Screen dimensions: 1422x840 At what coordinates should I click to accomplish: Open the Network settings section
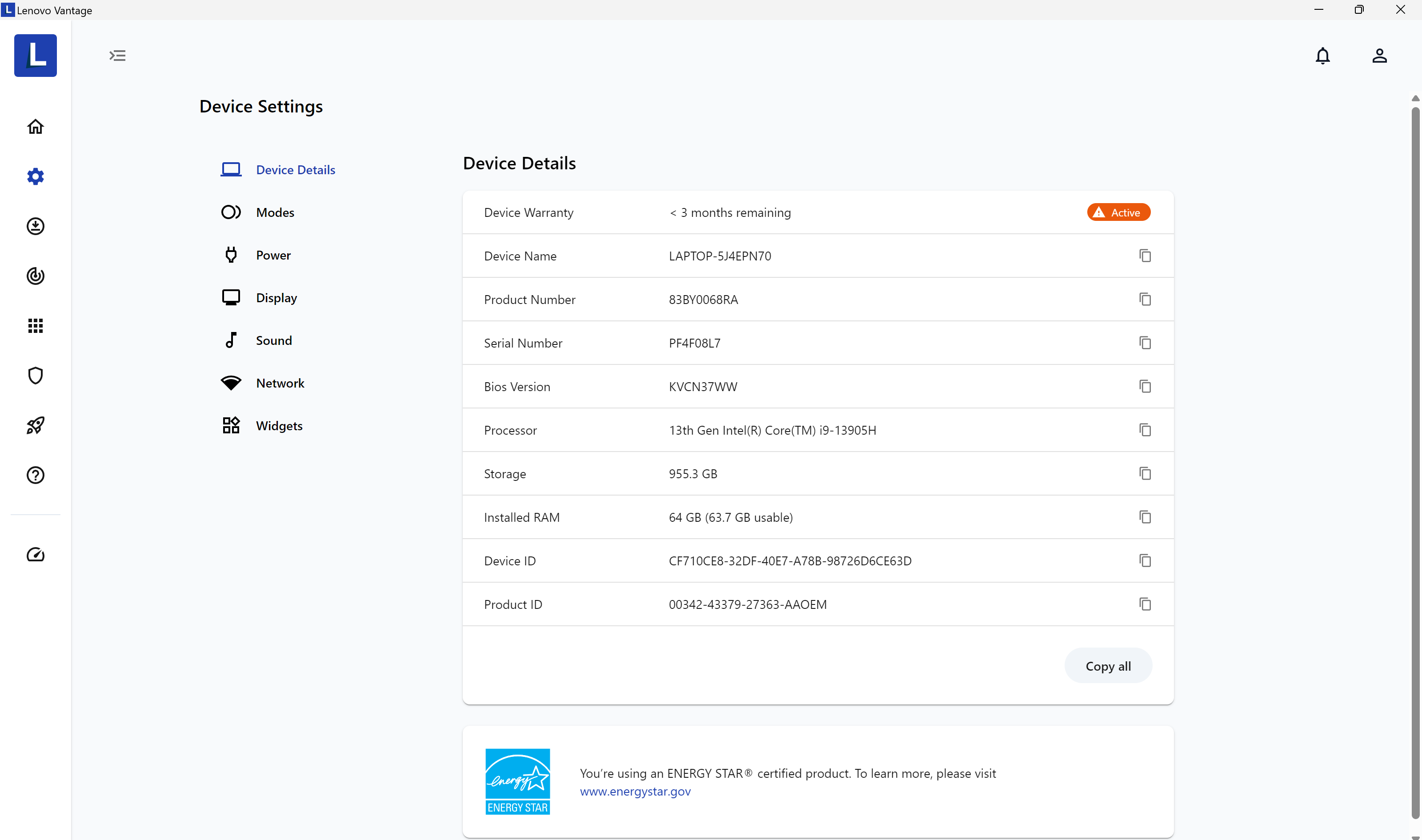pos(280,383)
